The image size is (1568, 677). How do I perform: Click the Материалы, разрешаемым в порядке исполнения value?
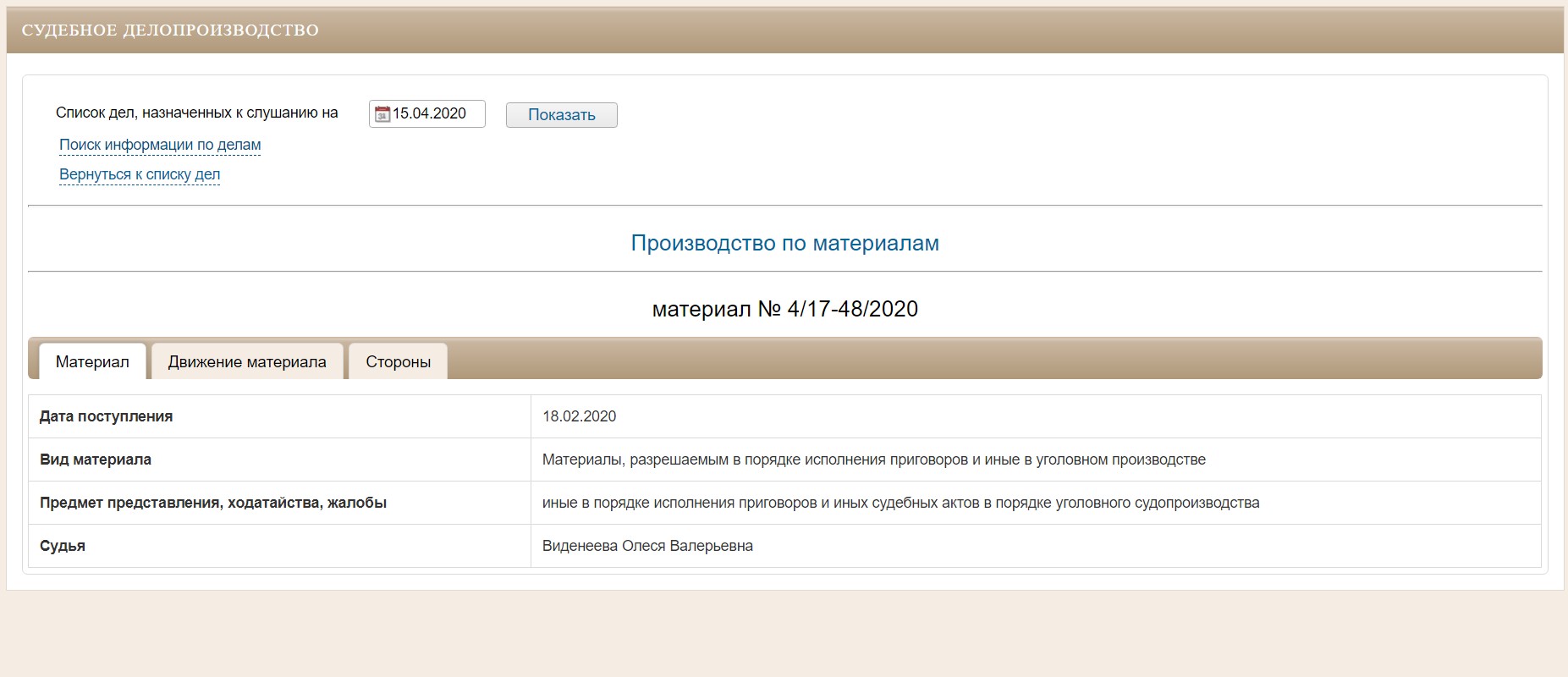tap(873, 460)
